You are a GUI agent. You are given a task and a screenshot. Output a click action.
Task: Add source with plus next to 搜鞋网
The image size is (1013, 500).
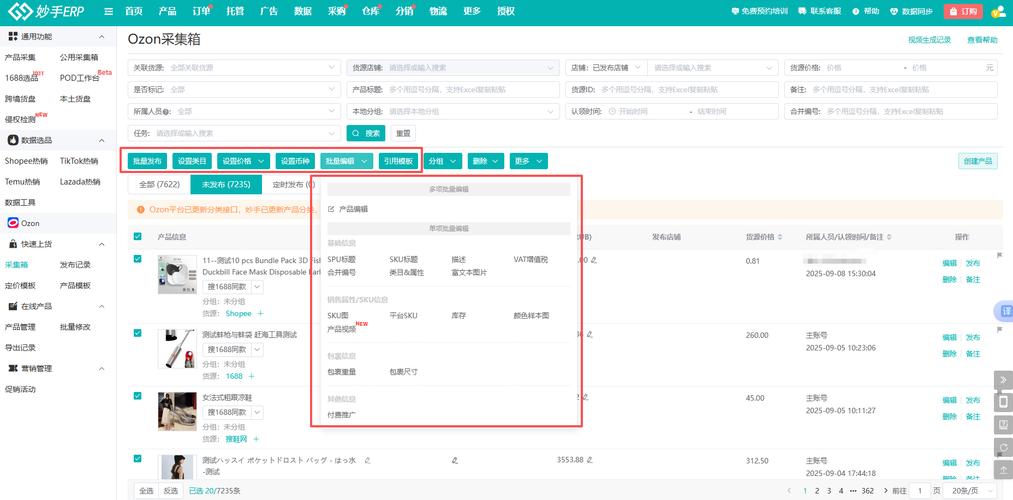(x=256, y=439)
